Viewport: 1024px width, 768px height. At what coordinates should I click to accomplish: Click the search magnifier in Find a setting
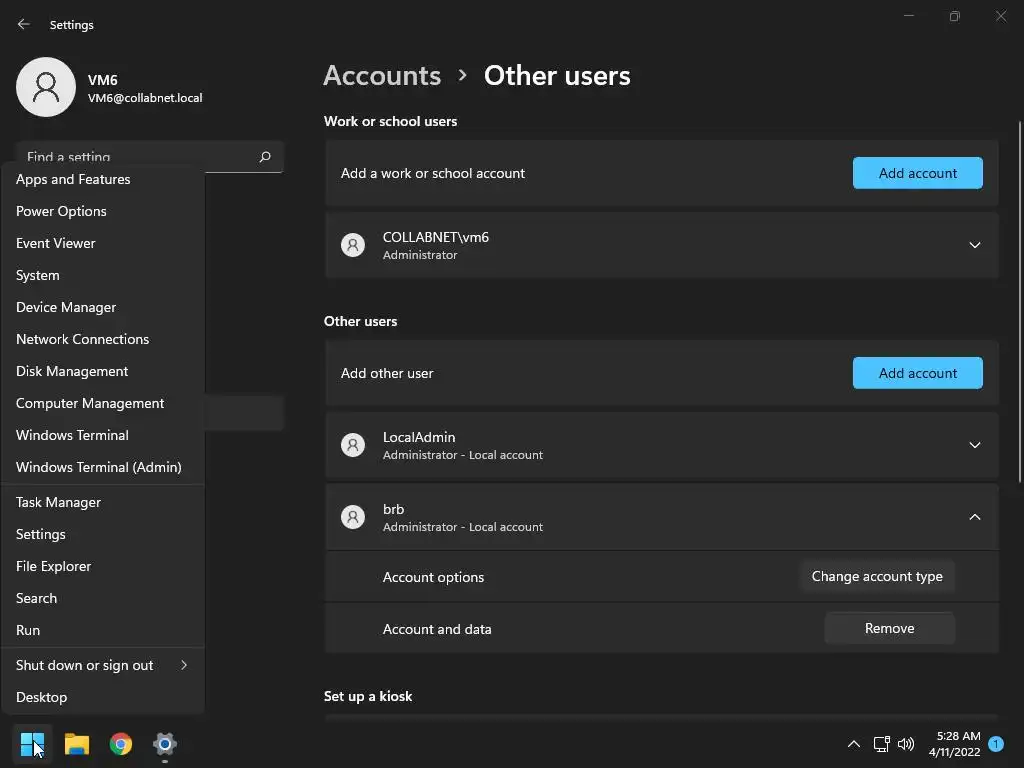(265, 157)
